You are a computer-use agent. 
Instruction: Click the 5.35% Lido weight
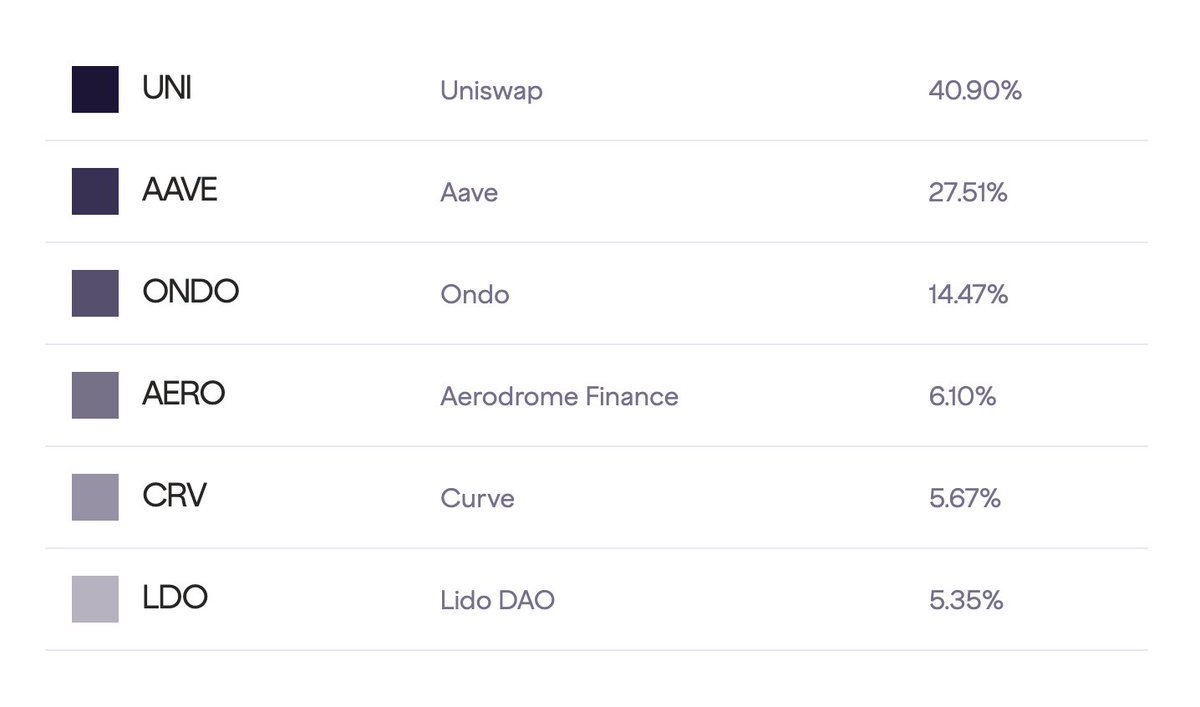pos(966,601)
